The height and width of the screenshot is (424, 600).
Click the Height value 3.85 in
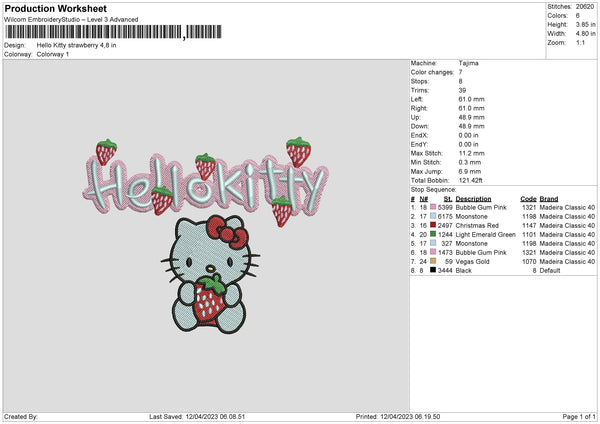pos(585,24)
